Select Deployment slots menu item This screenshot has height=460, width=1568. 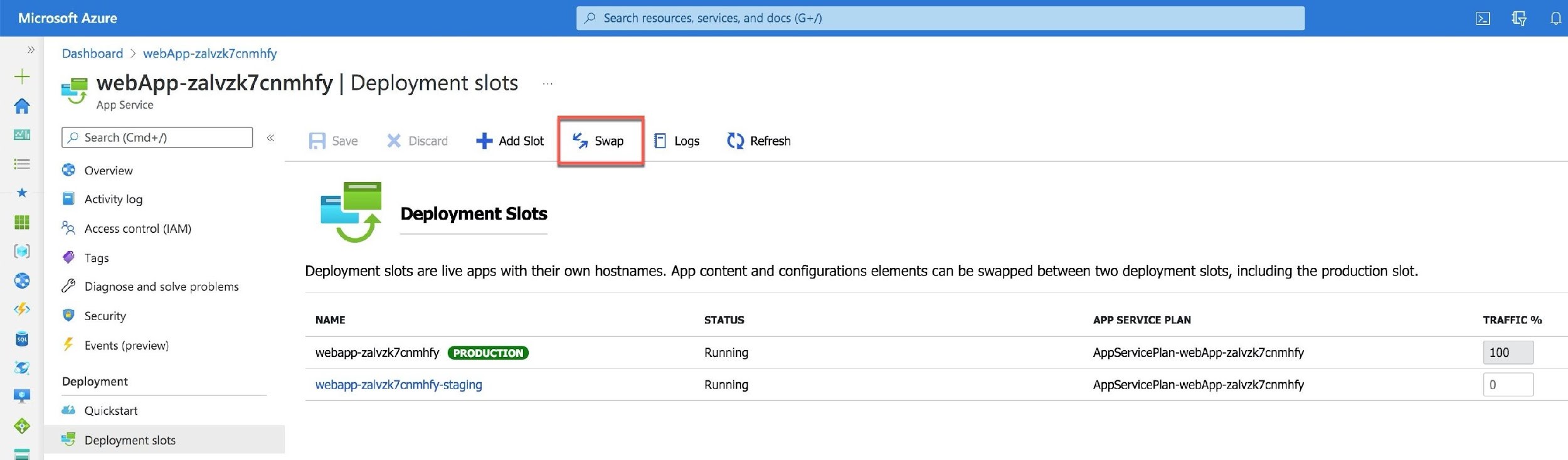(x=164, y=439)
